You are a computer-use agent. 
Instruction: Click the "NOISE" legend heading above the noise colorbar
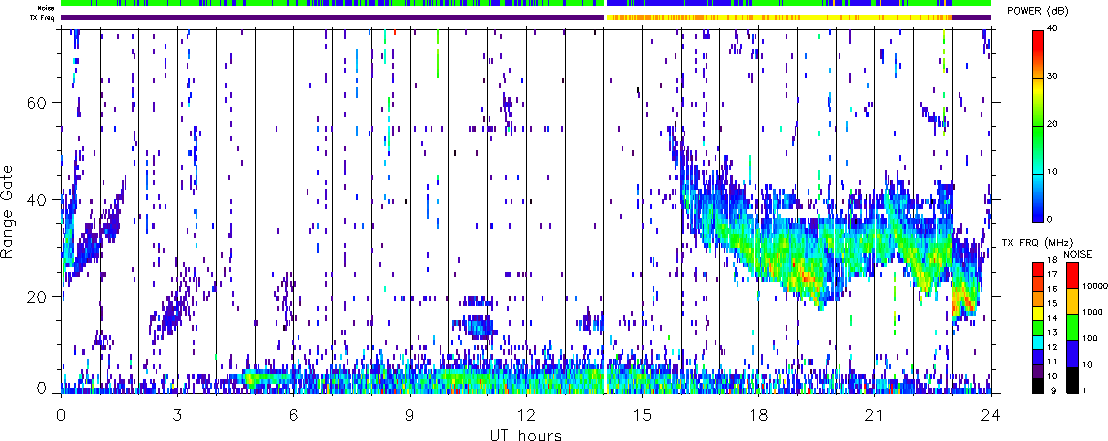point(1078,253)
